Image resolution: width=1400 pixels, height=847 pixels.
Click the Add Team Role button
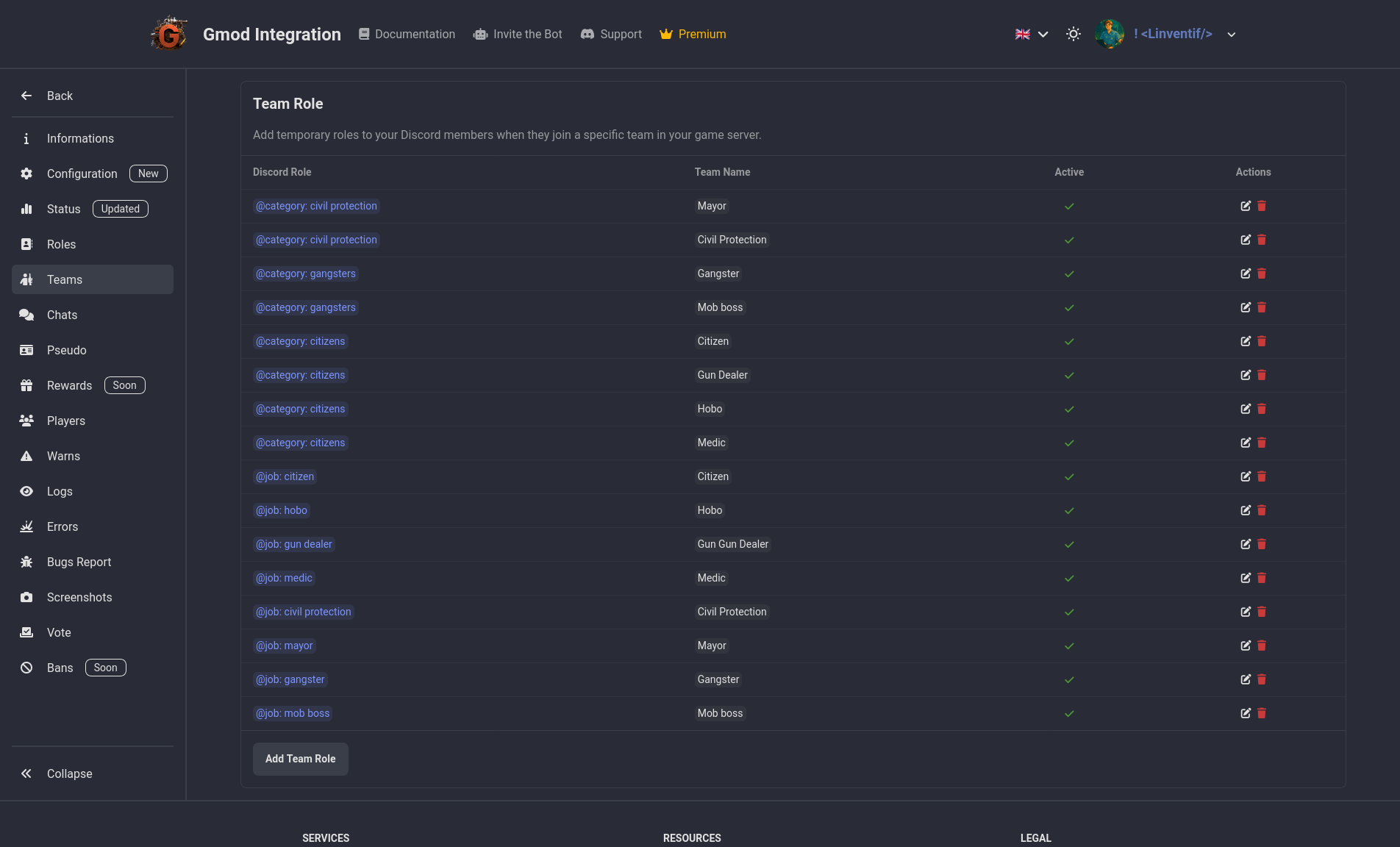300,759
